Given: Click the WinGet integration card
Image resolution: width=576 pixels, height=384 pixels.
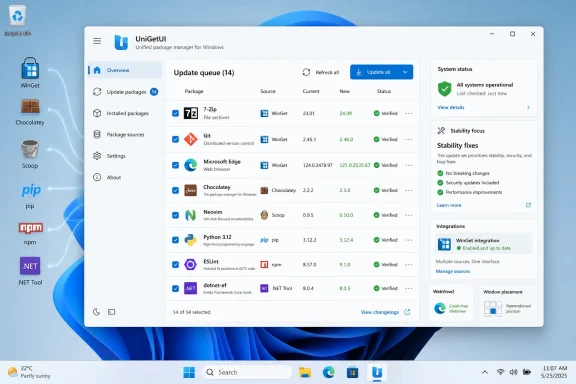Looking at the screenshot, I should (x=483, y=244).
